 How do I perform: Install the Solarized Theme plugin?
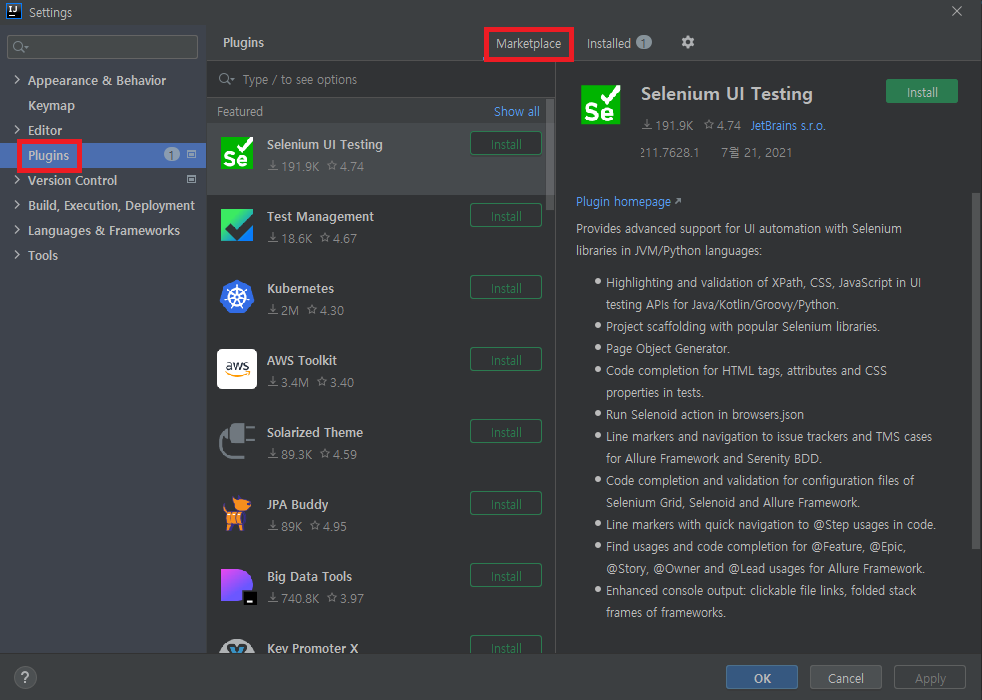[506, 432]
